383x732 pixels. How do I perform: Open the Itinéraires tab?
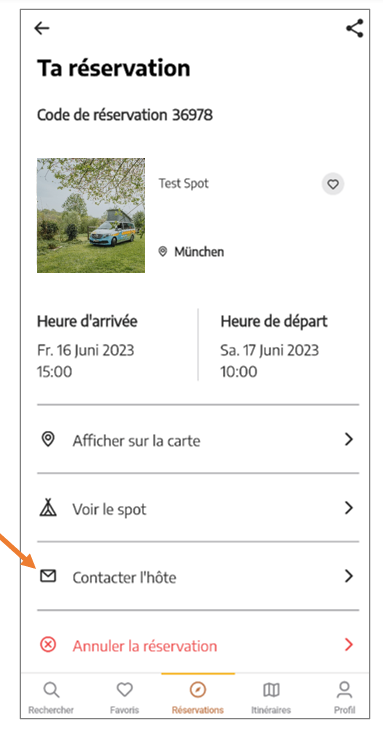pyautogui.click(x=271, y=697)
